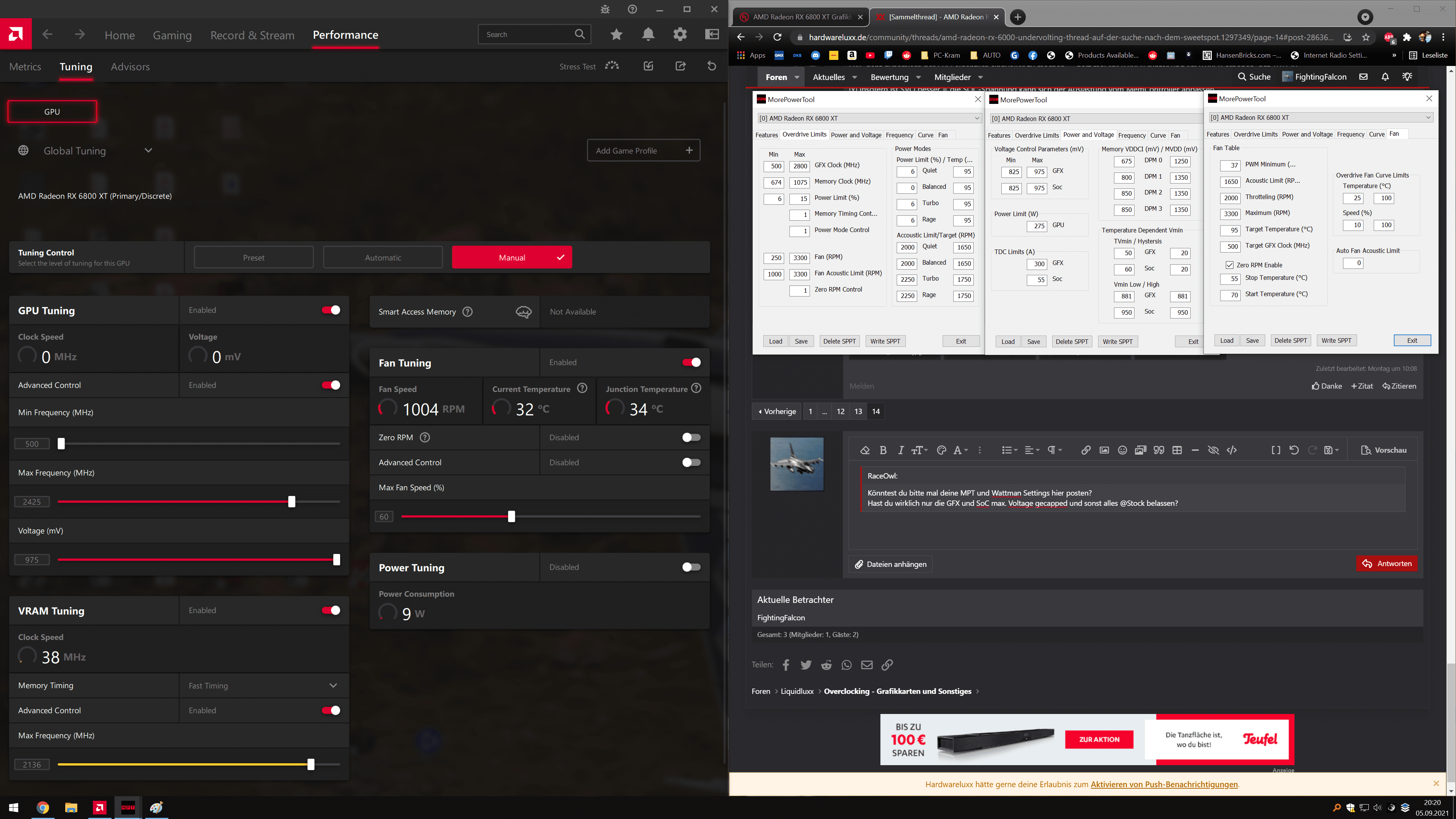Open the text color dropdown in forum editor
1456x819 pixels.
[960, 450]
